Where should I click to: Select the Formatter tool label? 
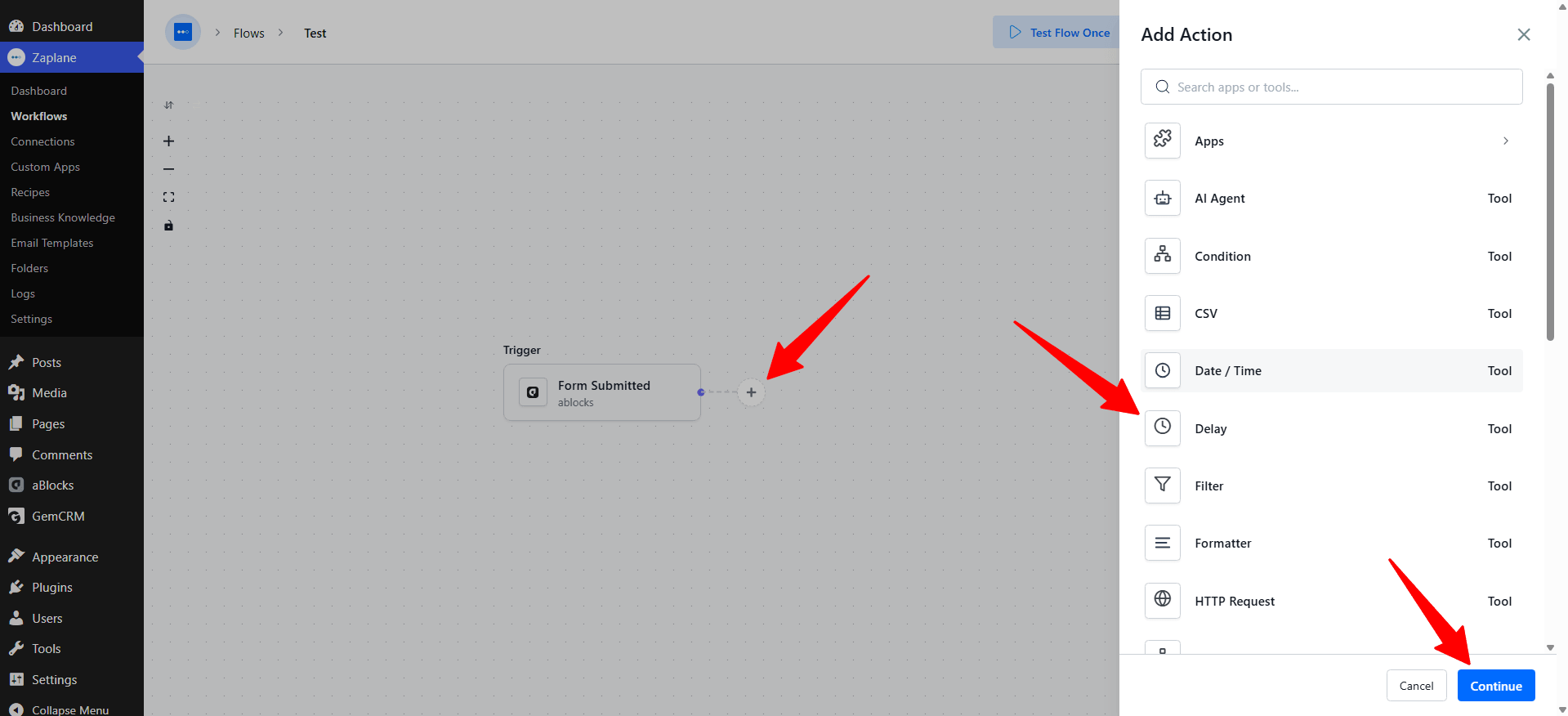[1222, 543]
